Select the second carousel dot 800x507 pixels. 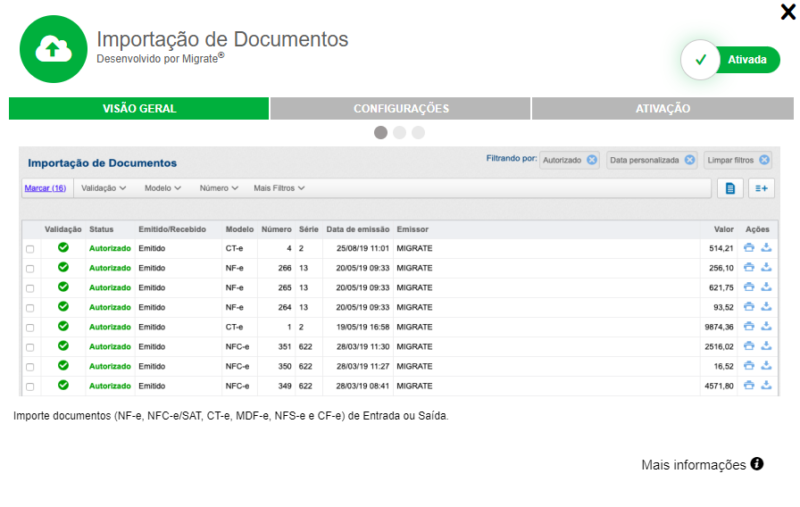pyautogui.click(x=399, y=133)
